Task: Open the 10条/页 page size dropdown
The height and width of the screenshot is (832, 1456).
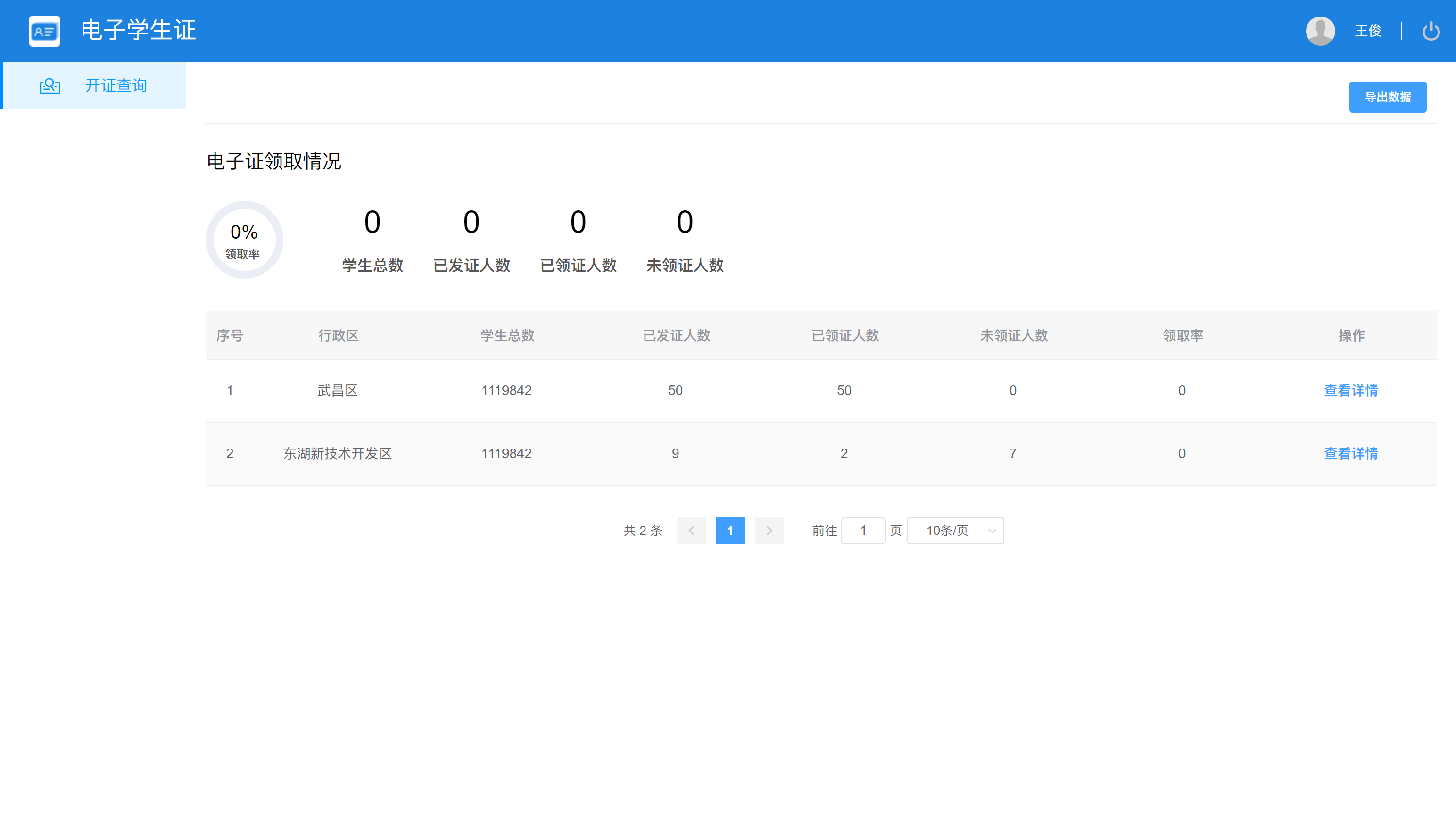Action: (948, 530)
